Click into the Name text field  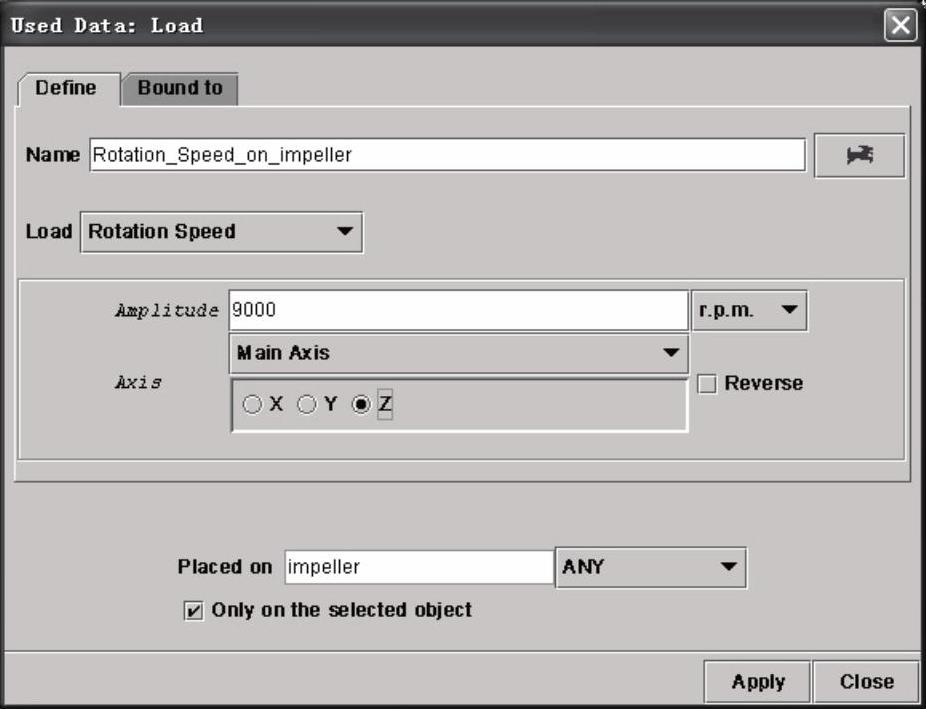[446, 155]
